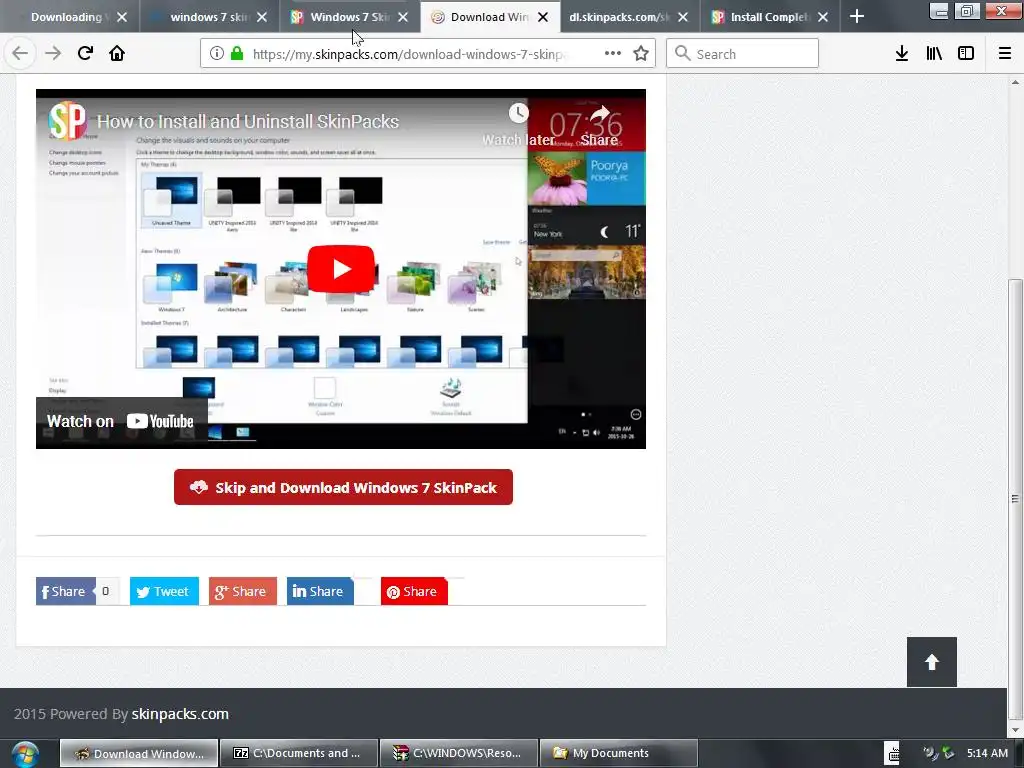Click the keyboard tray icon
The width and height of the screenshot is (1024, 768).
pyautogui.click(x=893, y=753)
